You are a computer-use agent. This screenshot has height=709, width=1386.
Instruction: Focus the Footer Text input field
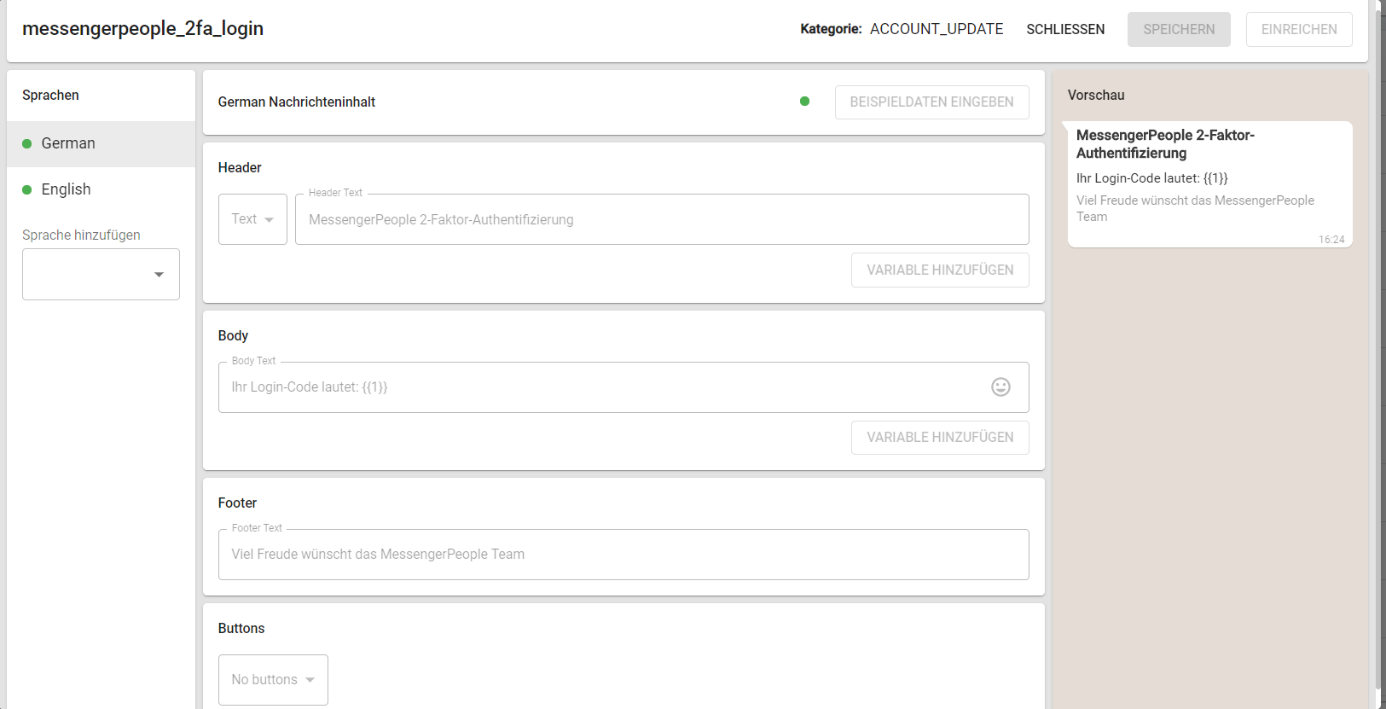click(x=623, y=554)
